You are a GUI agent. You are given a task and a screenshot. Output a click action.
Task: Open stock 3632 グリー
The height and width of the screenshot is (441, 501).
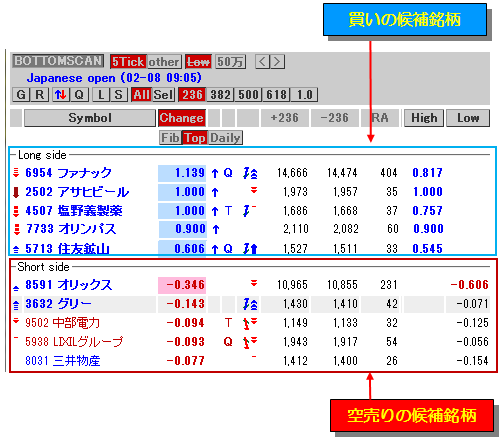58,304
